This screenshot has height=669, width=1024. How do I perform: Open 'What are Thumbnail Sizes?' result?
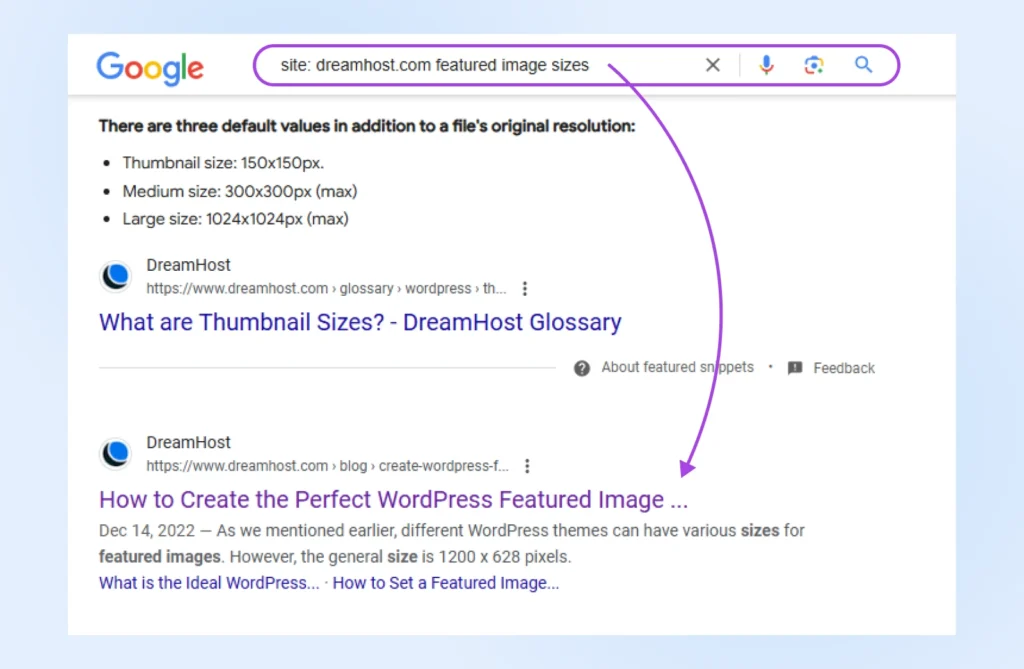point(360,323)
